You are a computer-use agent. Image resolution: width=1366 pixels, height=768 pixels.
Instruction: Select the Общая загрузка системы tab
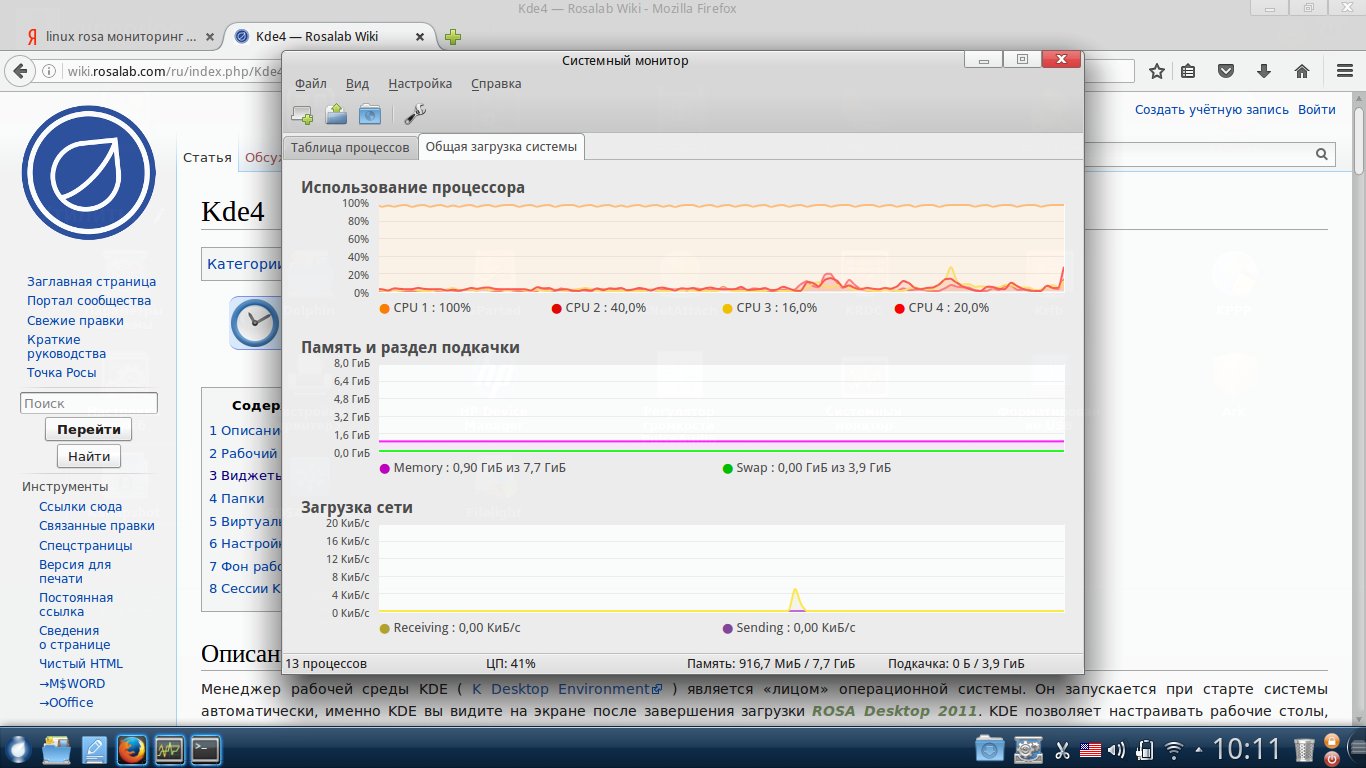tap(501, 147)
